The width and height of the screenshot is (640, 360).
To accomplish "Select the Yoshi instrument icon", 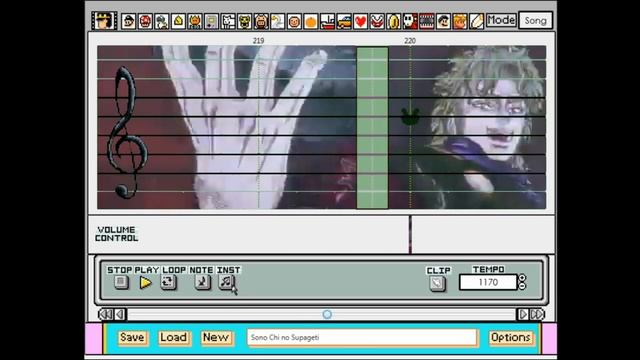I will pyautogui.click(x=162, y=21).
